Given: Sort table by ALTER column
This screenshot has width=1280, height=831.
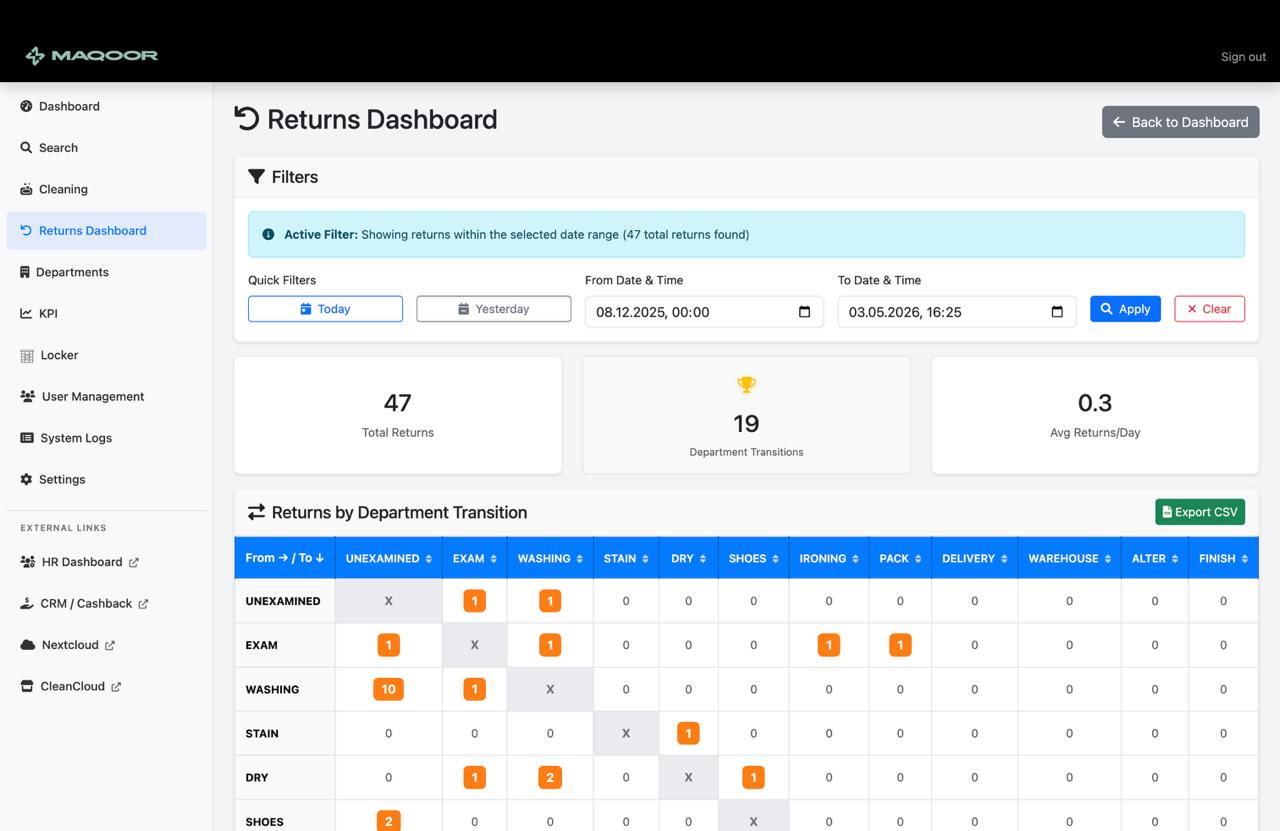Looking at the screenshot, I should click(1155, 558).
